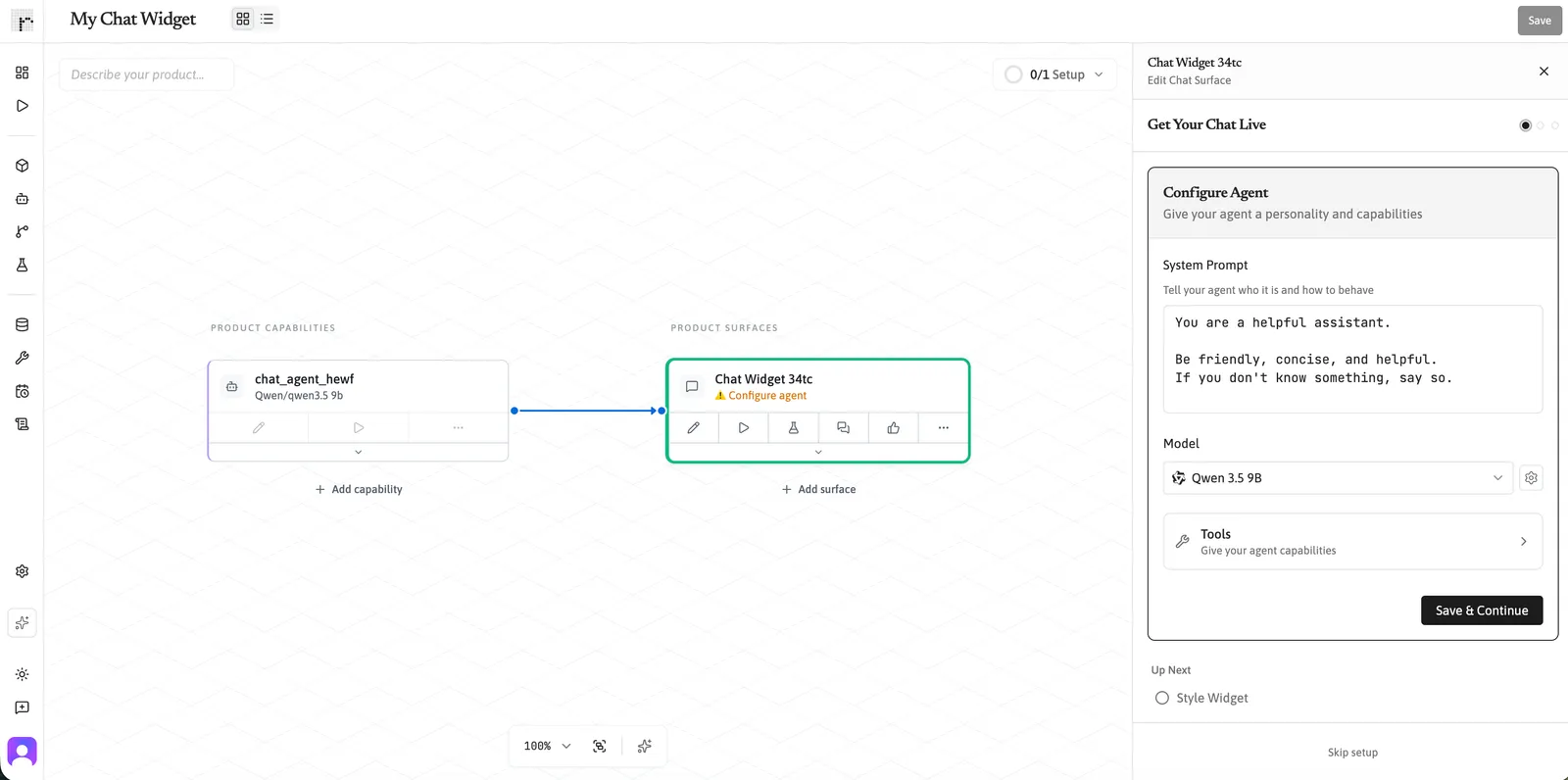Open the feedback message icon in left sidebar
This screenshot has width=1568, height=780.
[22, 707]
